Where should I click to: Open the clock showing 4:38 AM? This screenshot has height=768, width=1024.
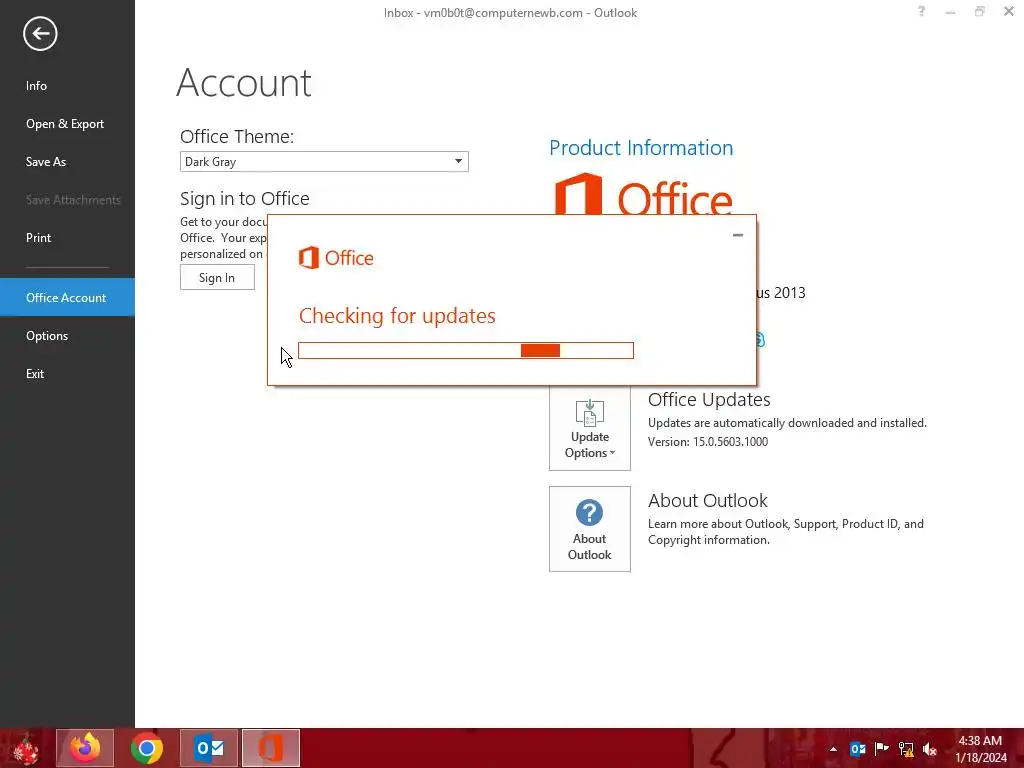coord(980,749)
